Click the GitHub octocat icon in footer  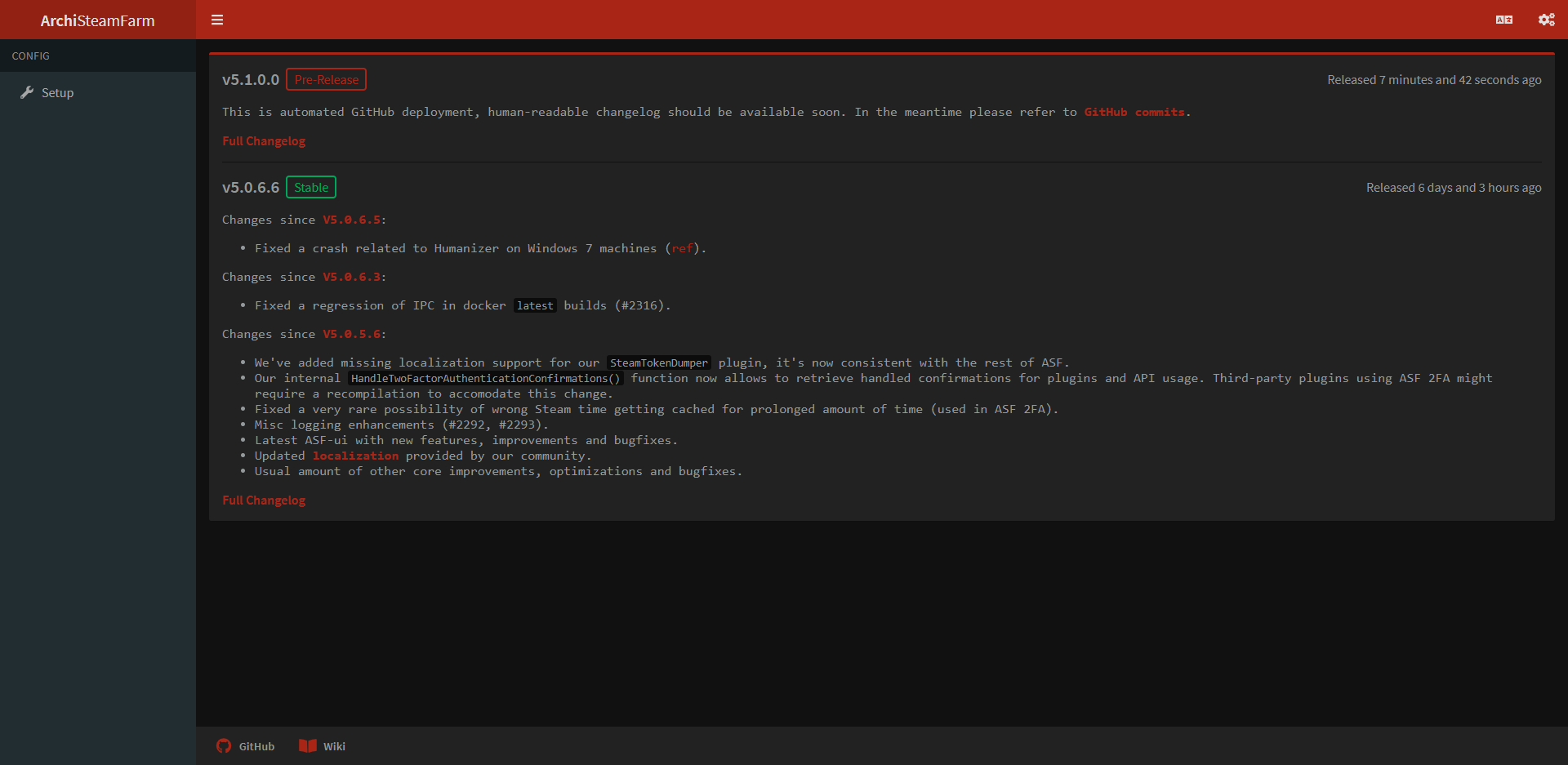(224, 745)
